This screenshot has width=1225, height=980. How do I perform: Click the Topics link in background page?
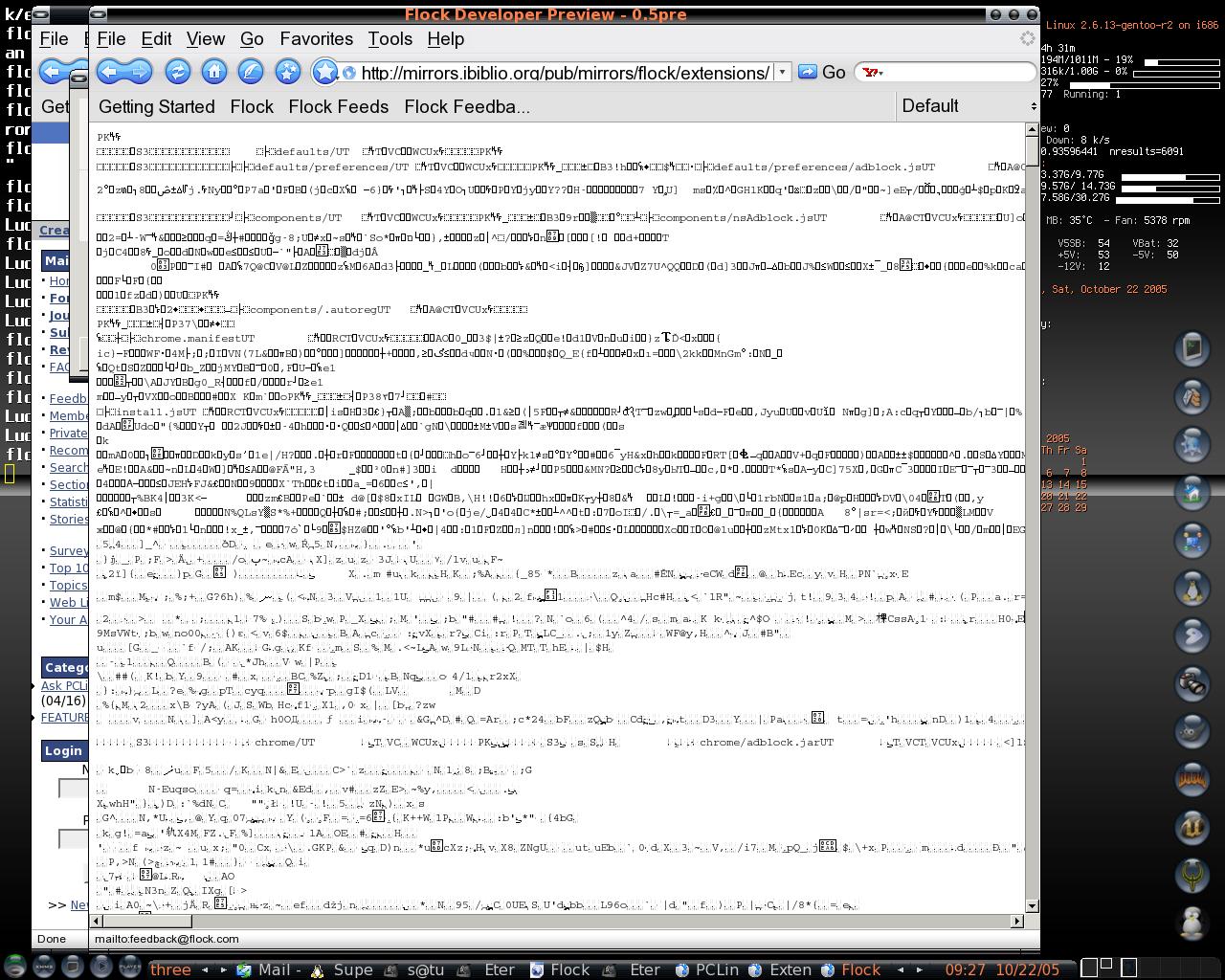(x=69, y=586)
